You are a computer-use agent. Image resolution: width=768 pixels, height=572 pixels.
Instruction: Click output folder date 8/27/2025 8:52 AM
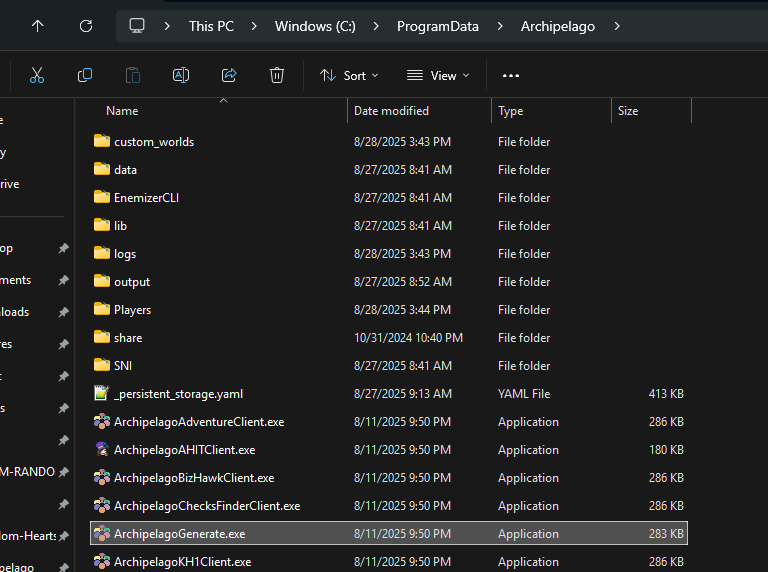point(403,282)
